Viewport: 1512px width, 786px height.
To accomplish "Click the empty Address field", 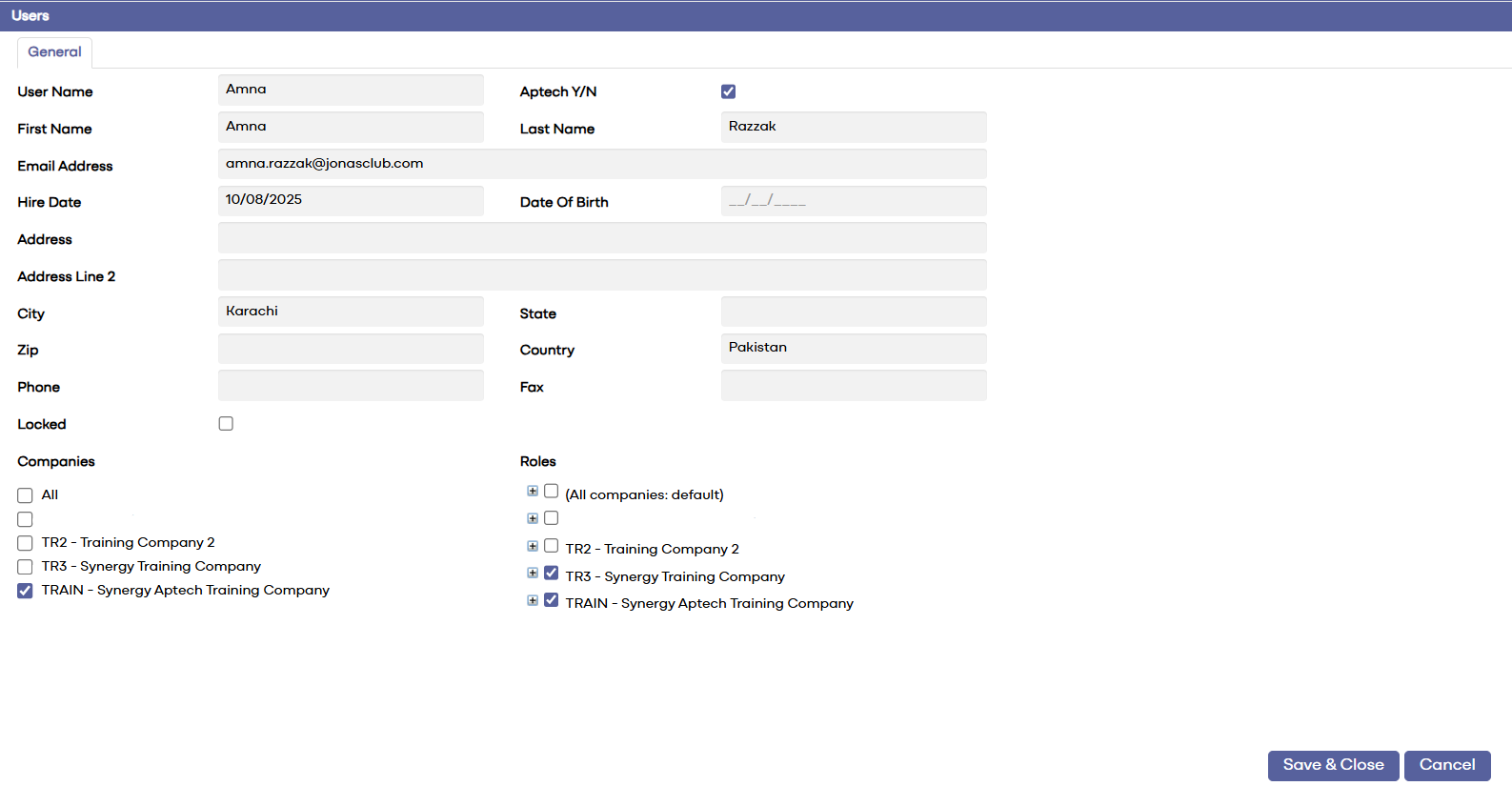I will coord(602,238).
